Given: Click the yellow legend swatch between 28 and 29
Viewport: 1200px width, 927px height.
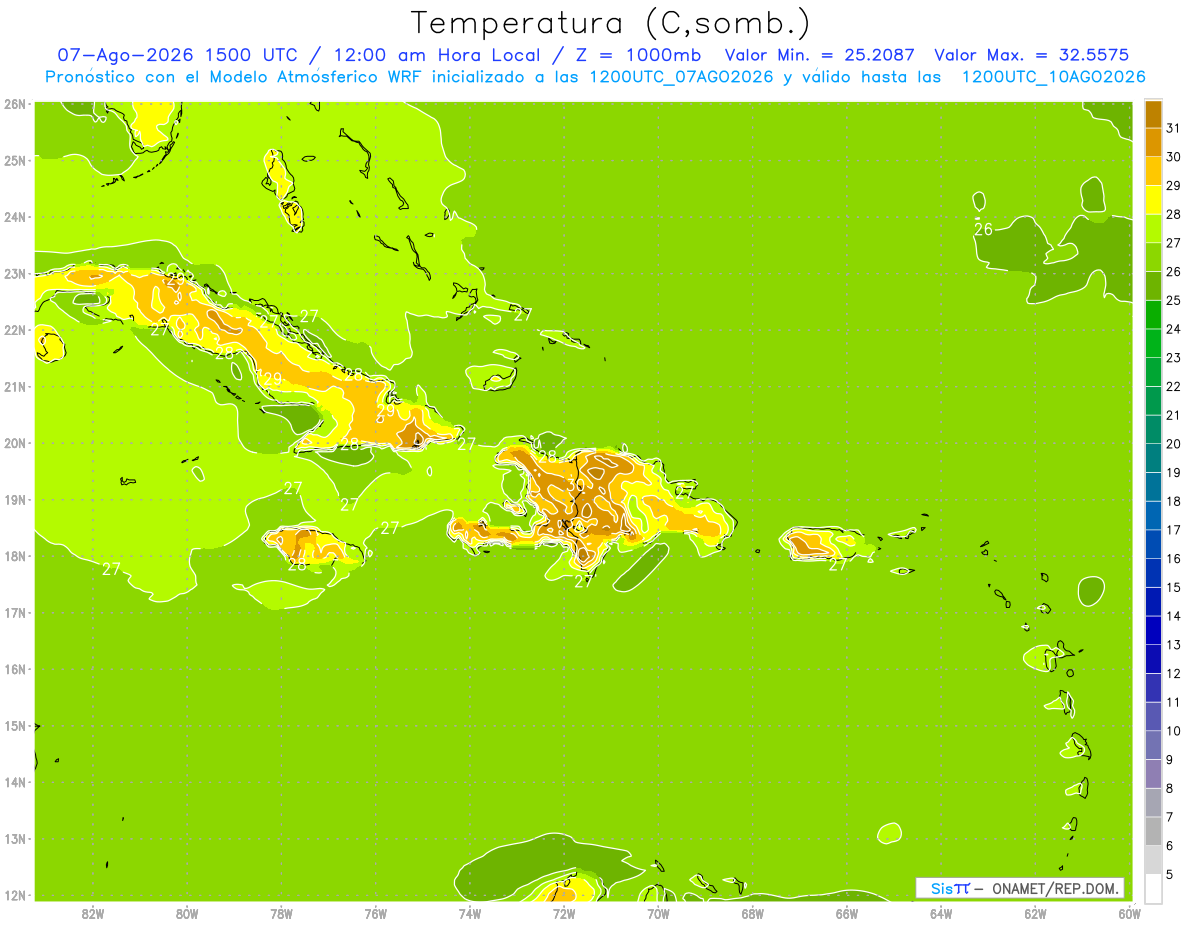Looking at the screenshot, I should pos(1154,200).
